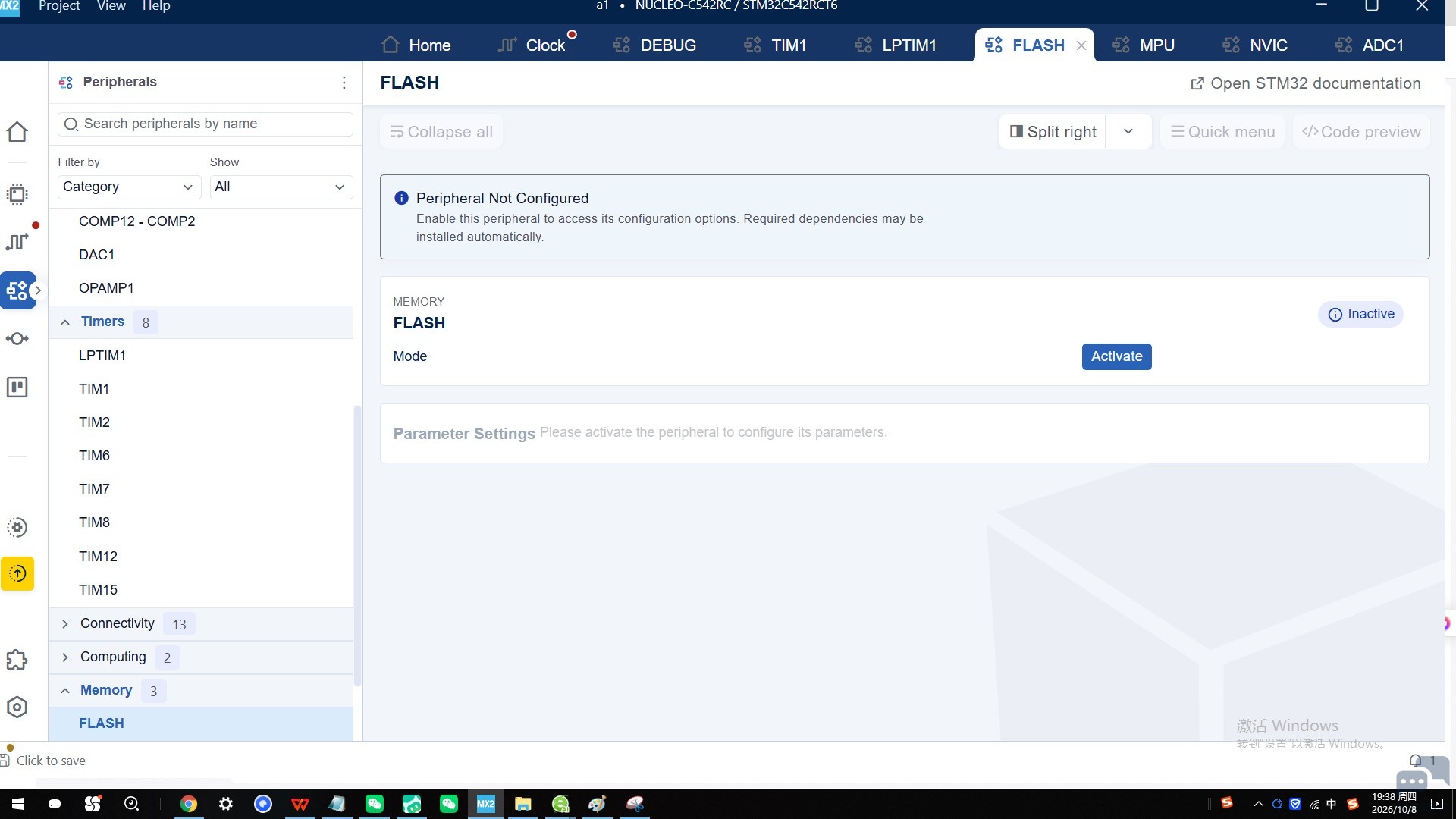Image resolution: width=1456 pixels, height=819 pixels.
Task: Open project settings gear icon in sidebar
Action: [x=17, y=527]
